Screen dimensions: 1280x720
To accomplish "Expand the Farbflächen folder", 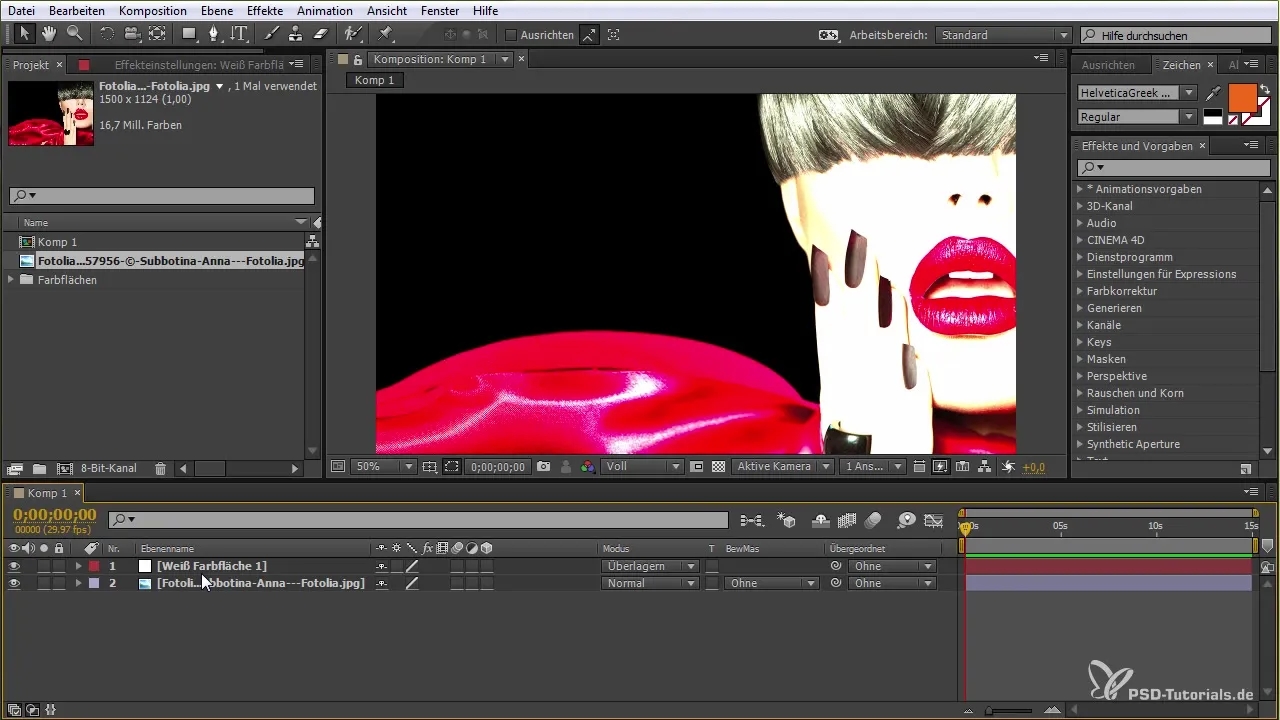I will click(11, 280).
